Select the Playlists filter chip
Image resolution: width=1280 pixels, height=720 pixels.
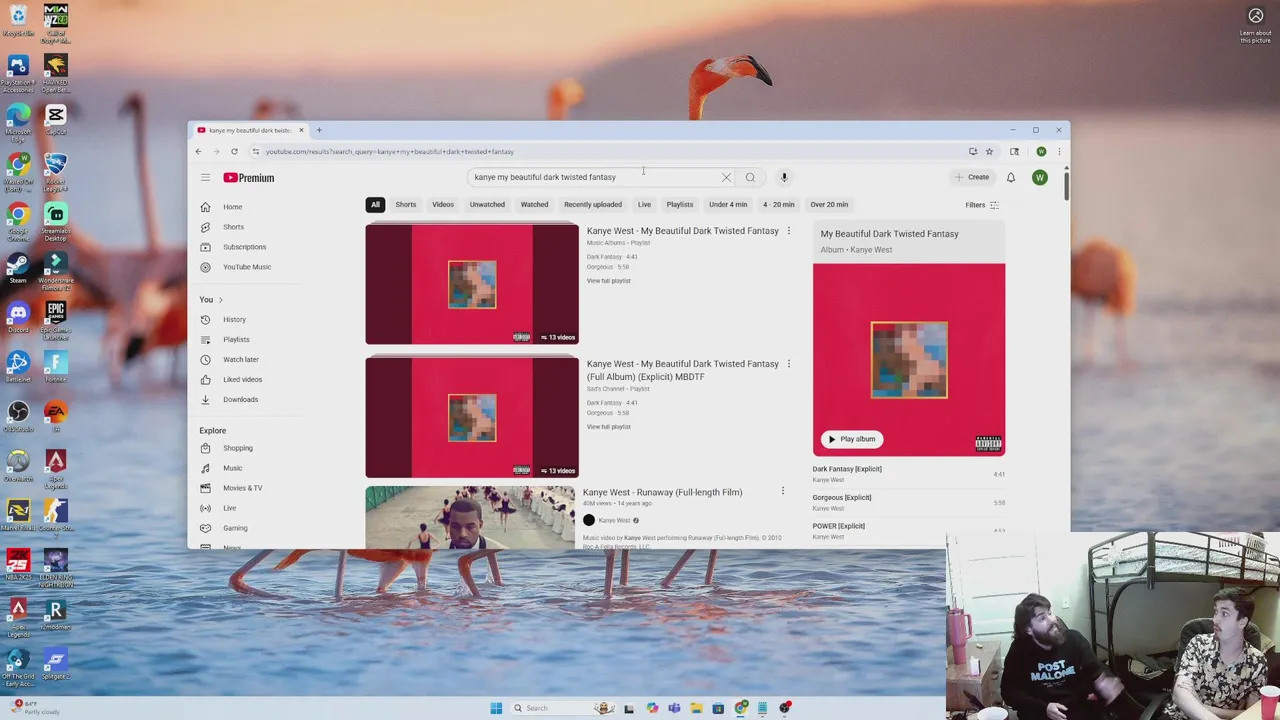coord(680,205)
